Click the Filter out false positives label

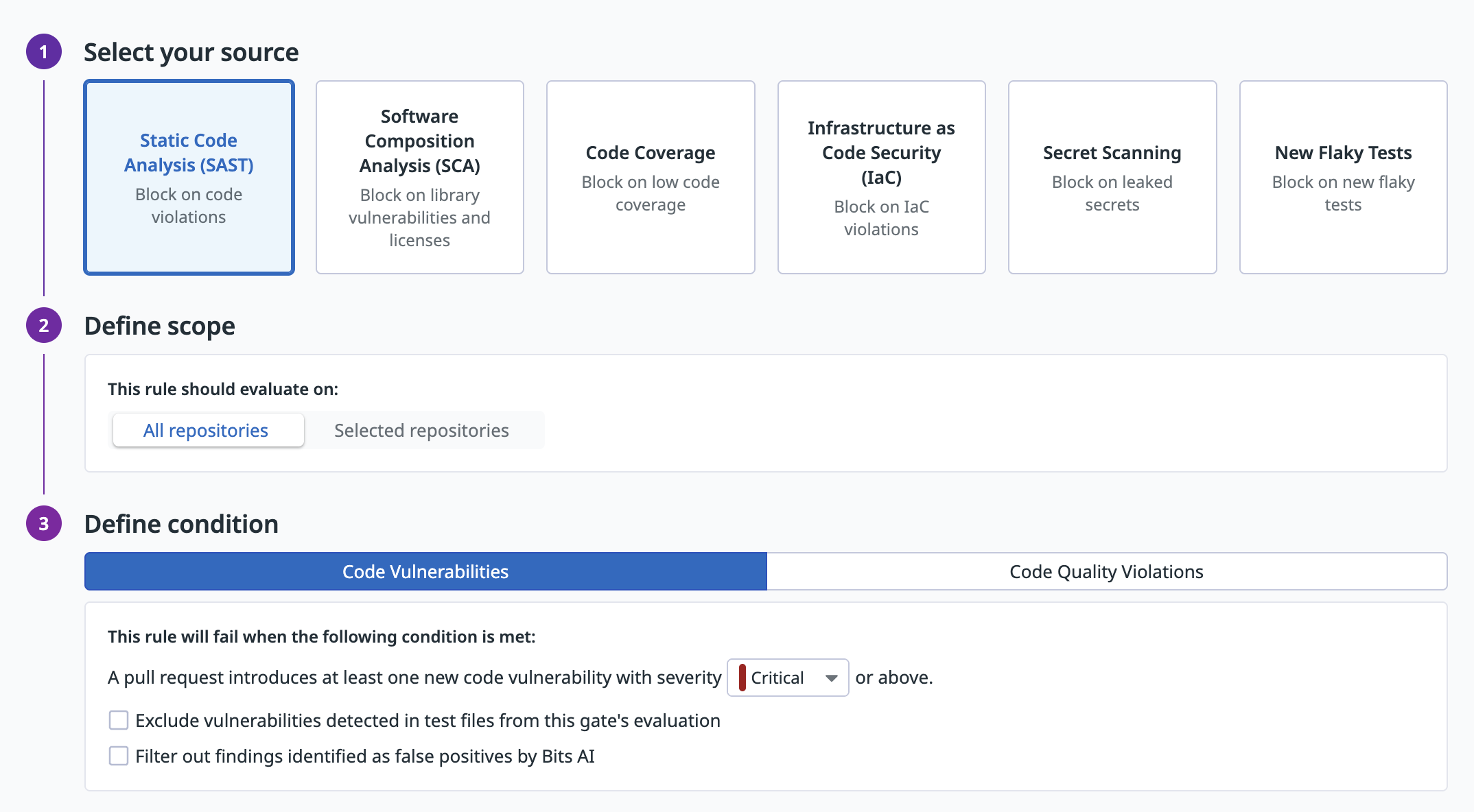pos(365,756)
